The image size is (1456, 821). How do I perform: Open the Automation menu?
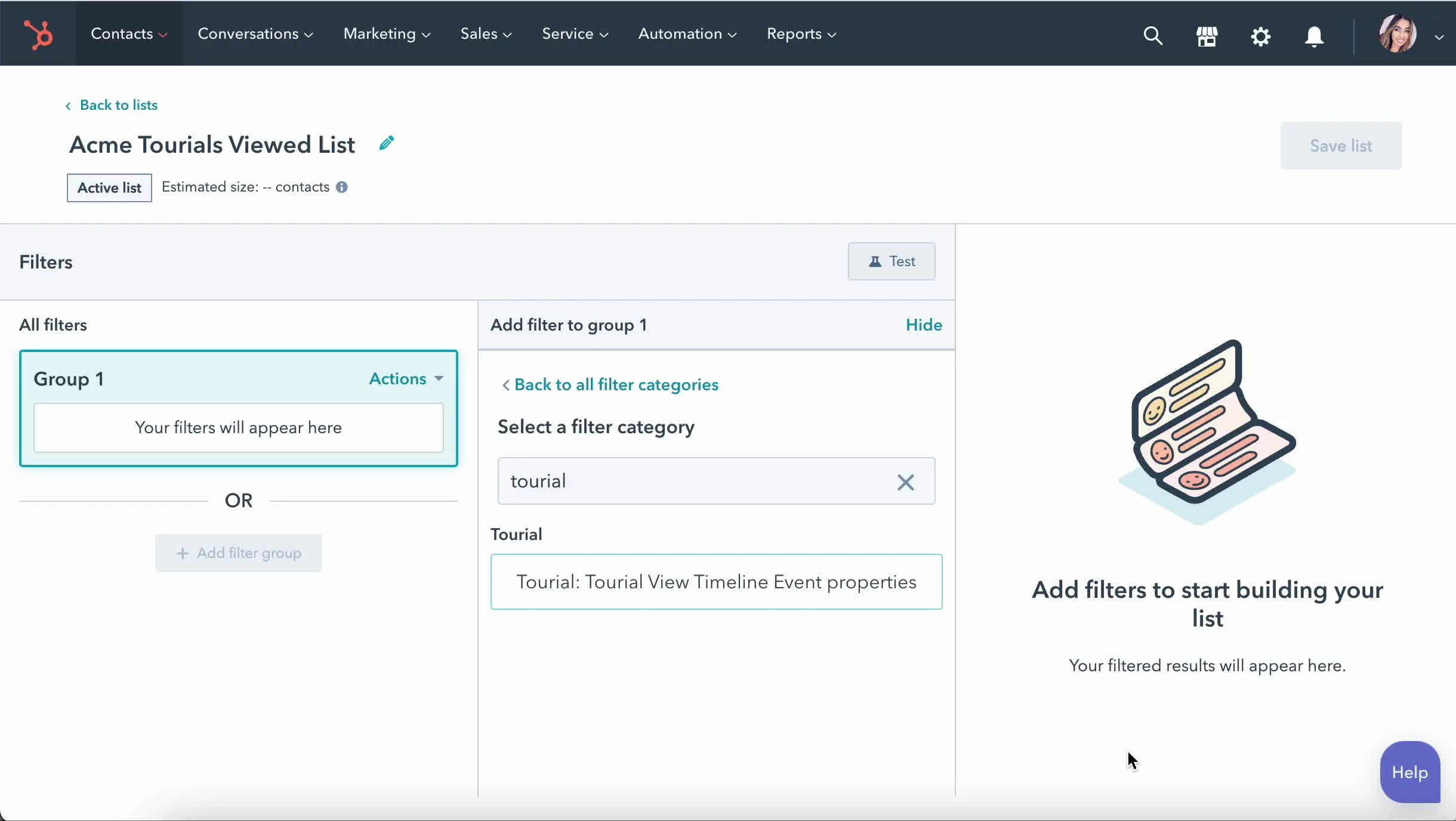(x=687, y=34)
